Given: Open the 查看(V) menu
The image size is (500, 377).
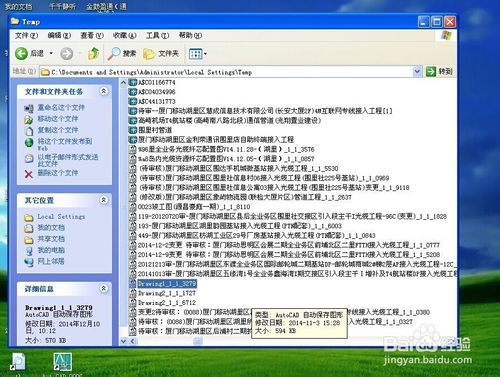Looking at the screenshot, I should 92,35.
